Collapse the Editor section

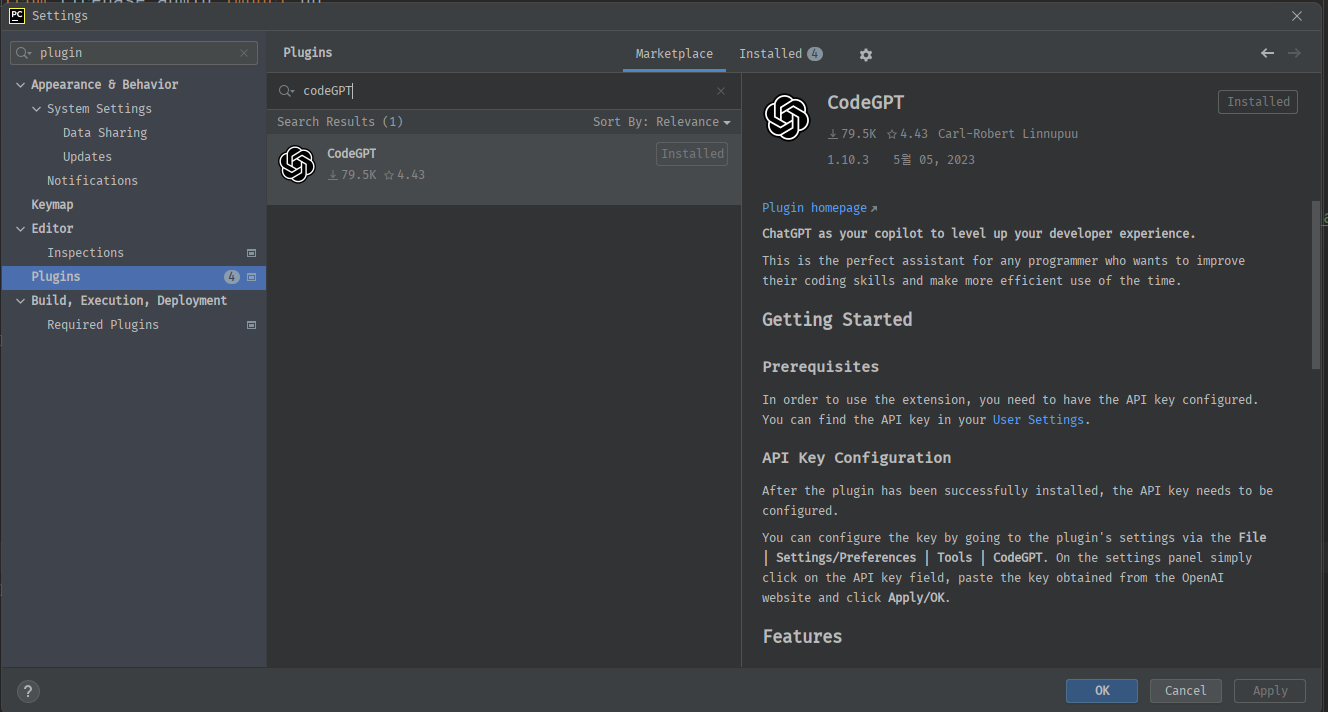pos(21,229)
